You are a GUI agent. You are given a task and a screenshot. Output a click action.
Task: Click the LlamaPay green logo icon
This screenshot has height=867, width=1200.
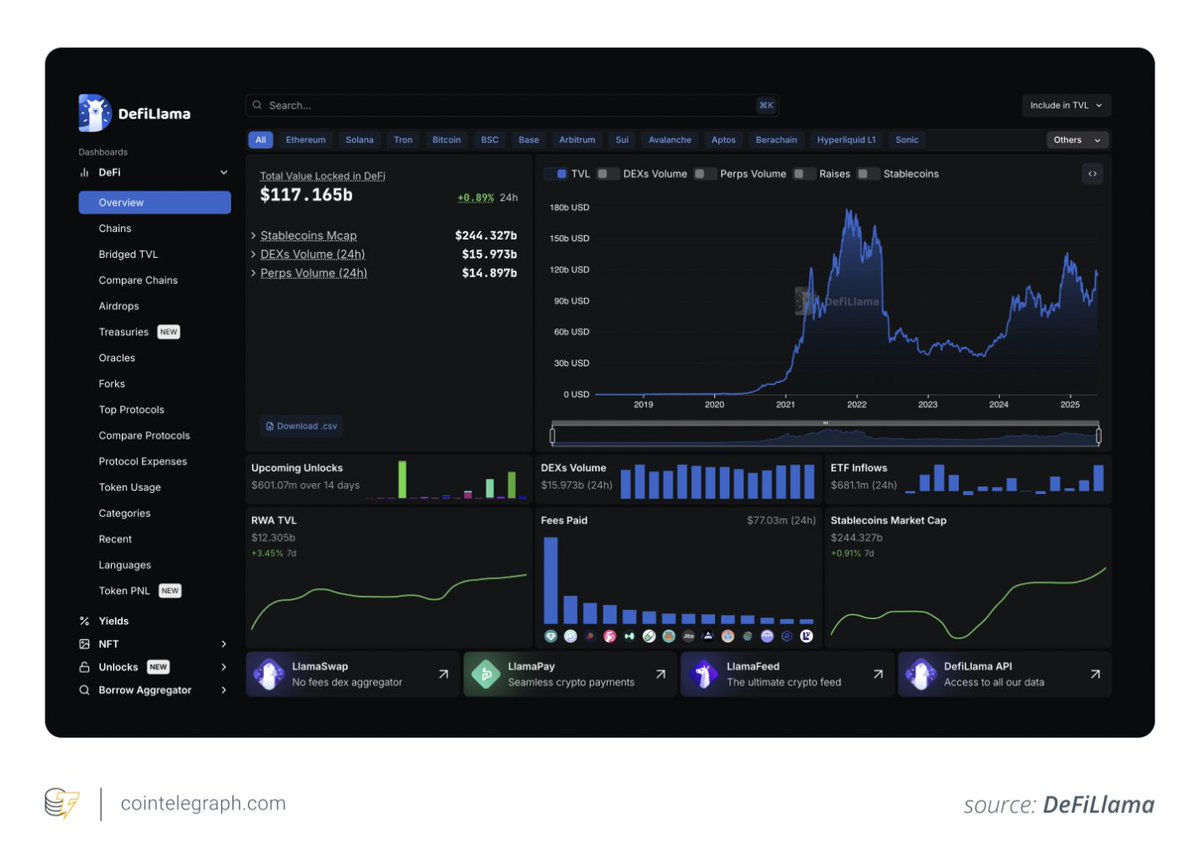click(x=485, y=674)
